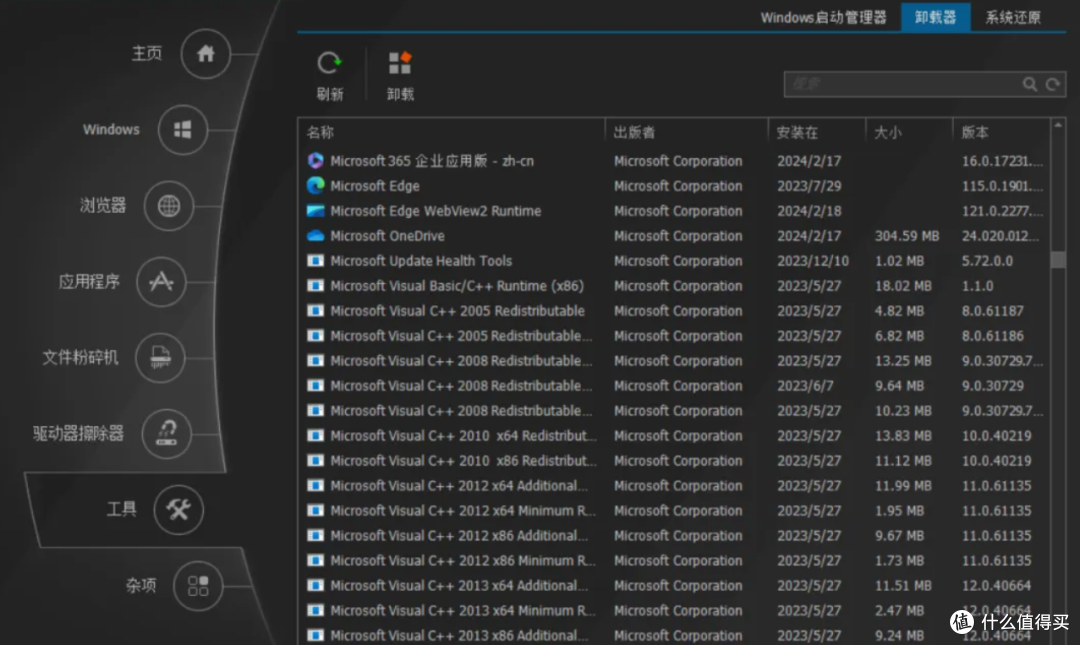Select 驱动器擦除器 sidebar label
The image size is (1080, 645).
point(79,433)
